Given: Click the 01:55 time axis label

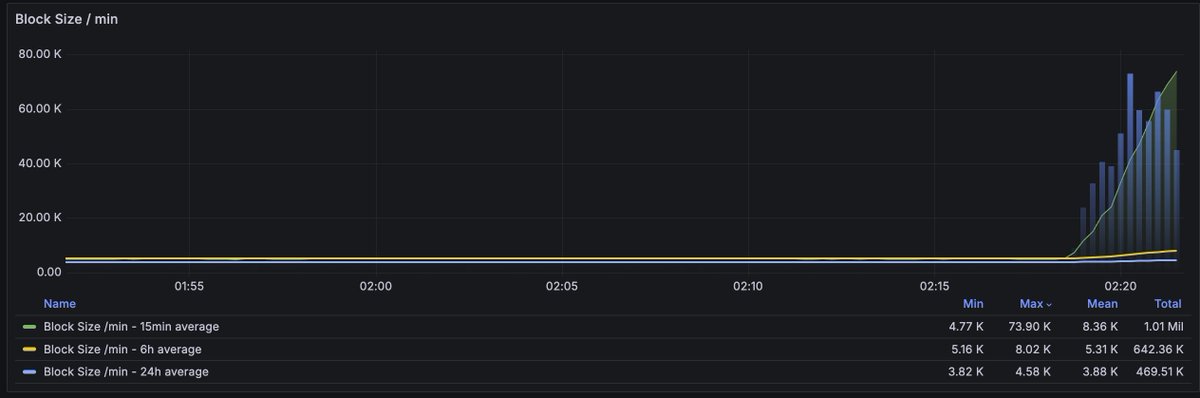Looking at the screenshot, I should (x=189, y=286).
